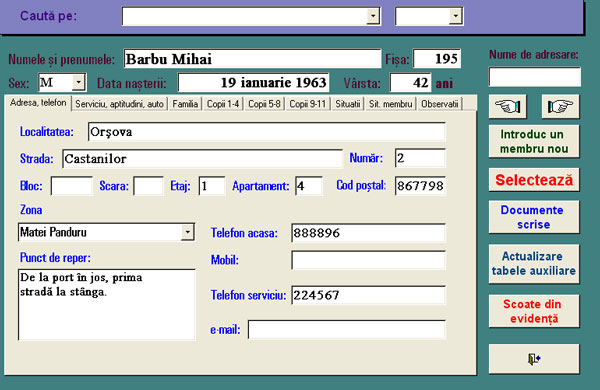Open the Sex dropdown showing M
This screenshot has width=600, height=390.
tap(78, 82)
